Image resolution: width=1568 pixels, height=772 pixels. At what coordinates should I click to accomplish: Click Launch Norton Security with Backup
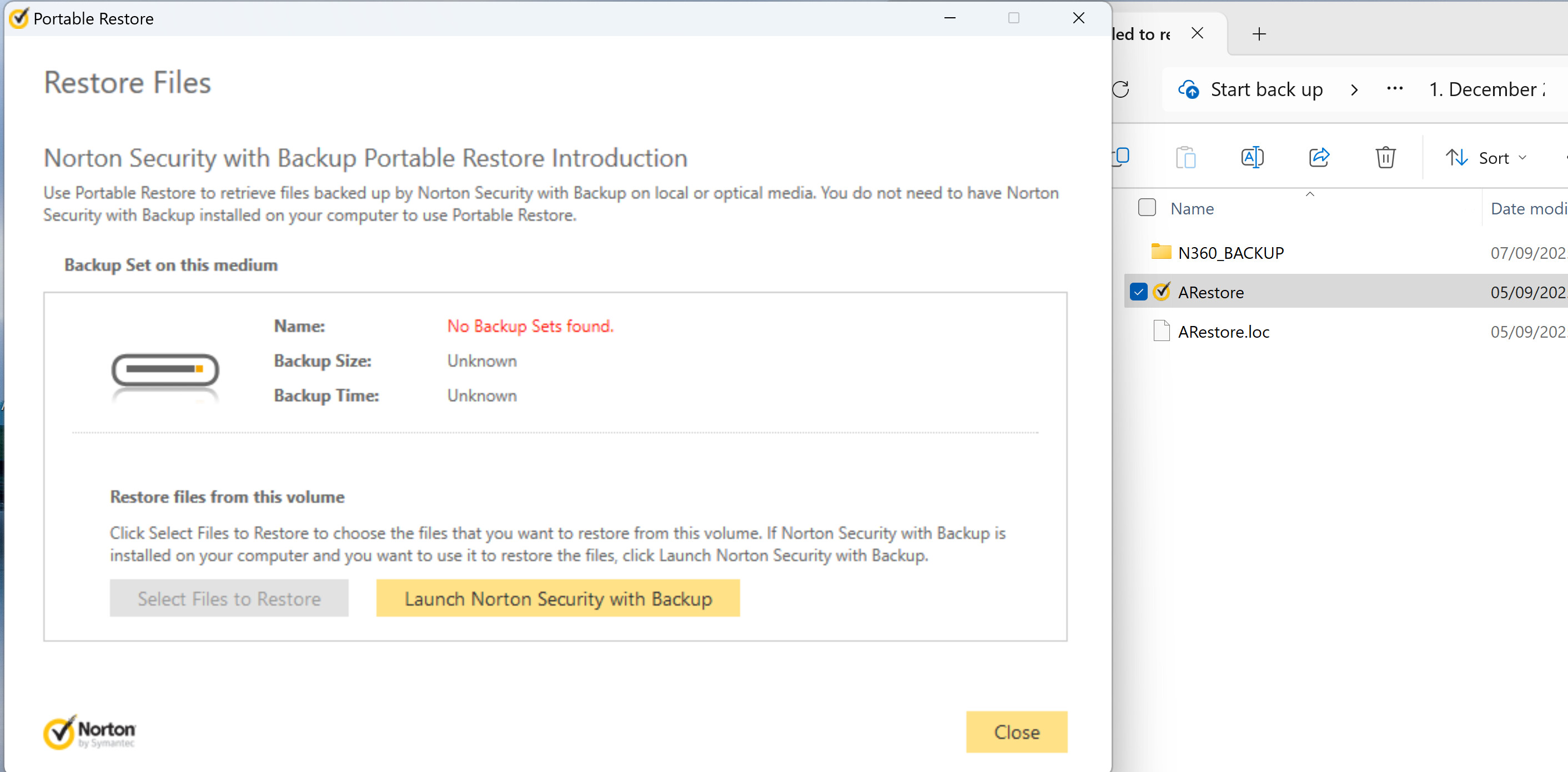pos(557,599)
